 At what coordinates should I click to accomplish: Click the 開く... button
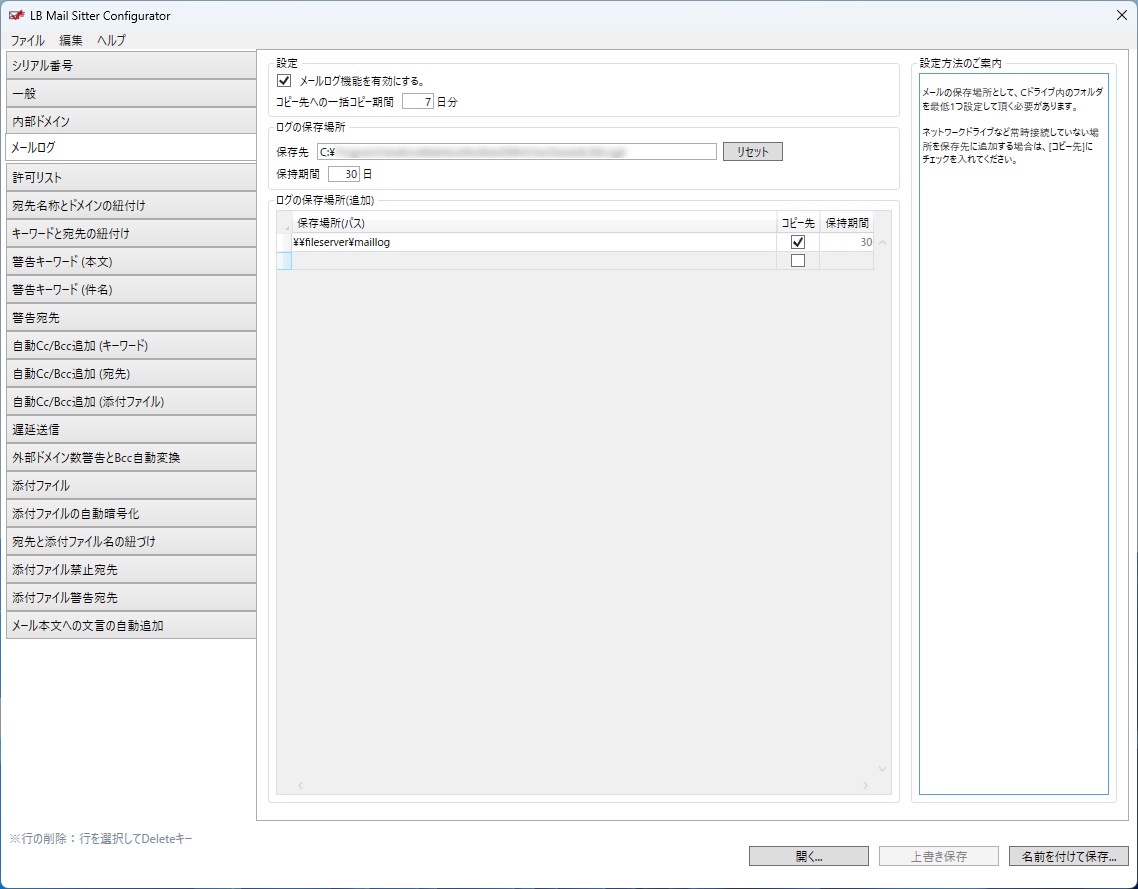[809, 856]
